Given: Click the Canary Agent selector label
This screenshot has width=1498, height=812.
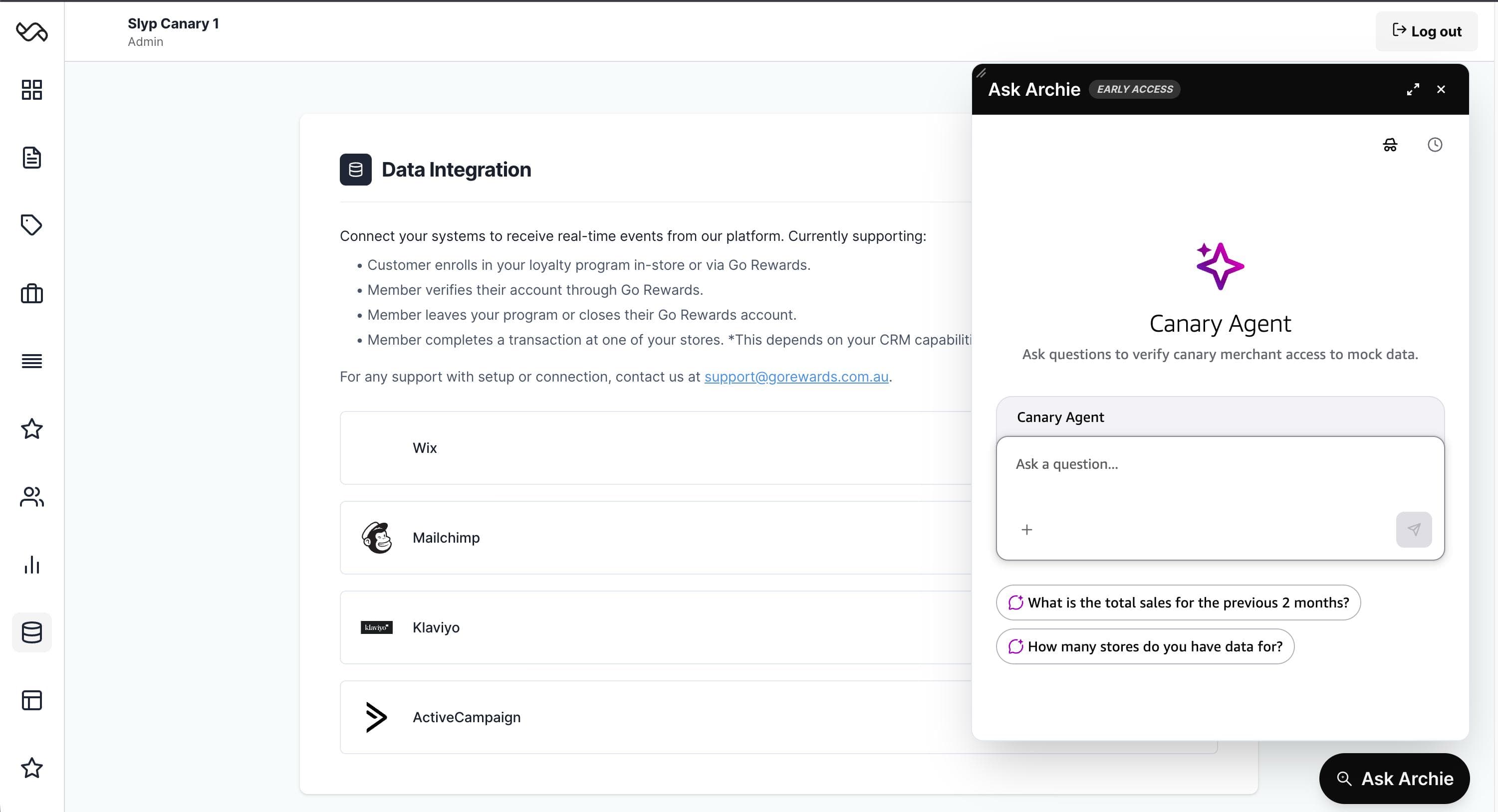Looking at the screenshot, I should pos(1060,417).
